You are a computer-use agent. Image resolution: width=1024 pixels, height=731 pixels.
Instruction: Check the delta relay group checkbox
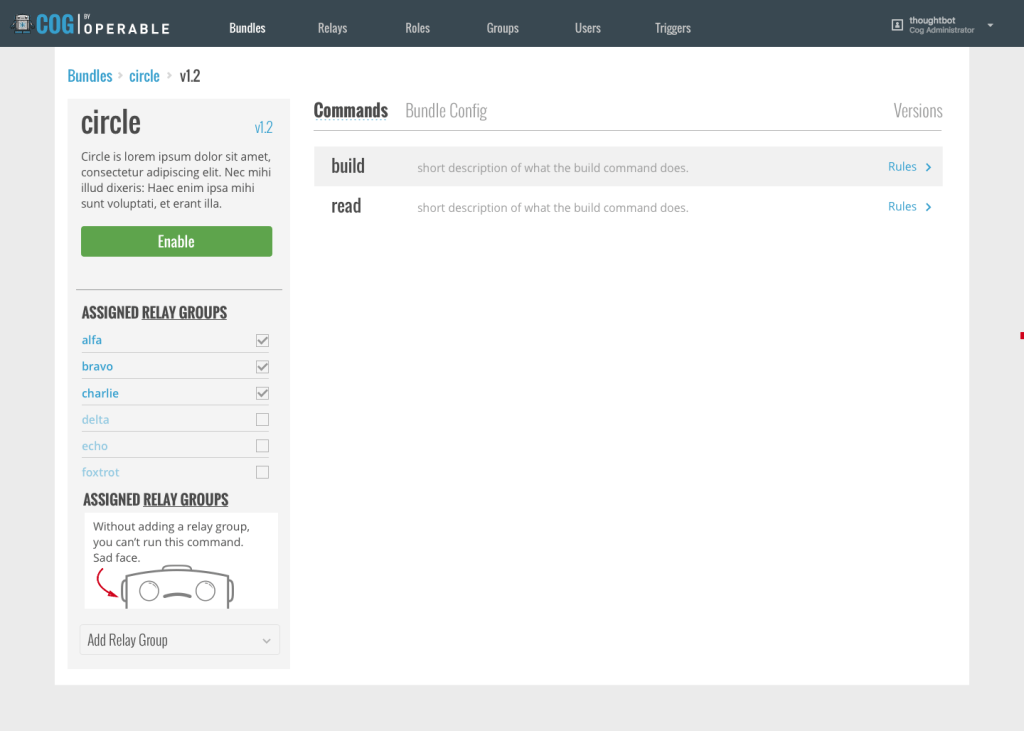point(262,420)
